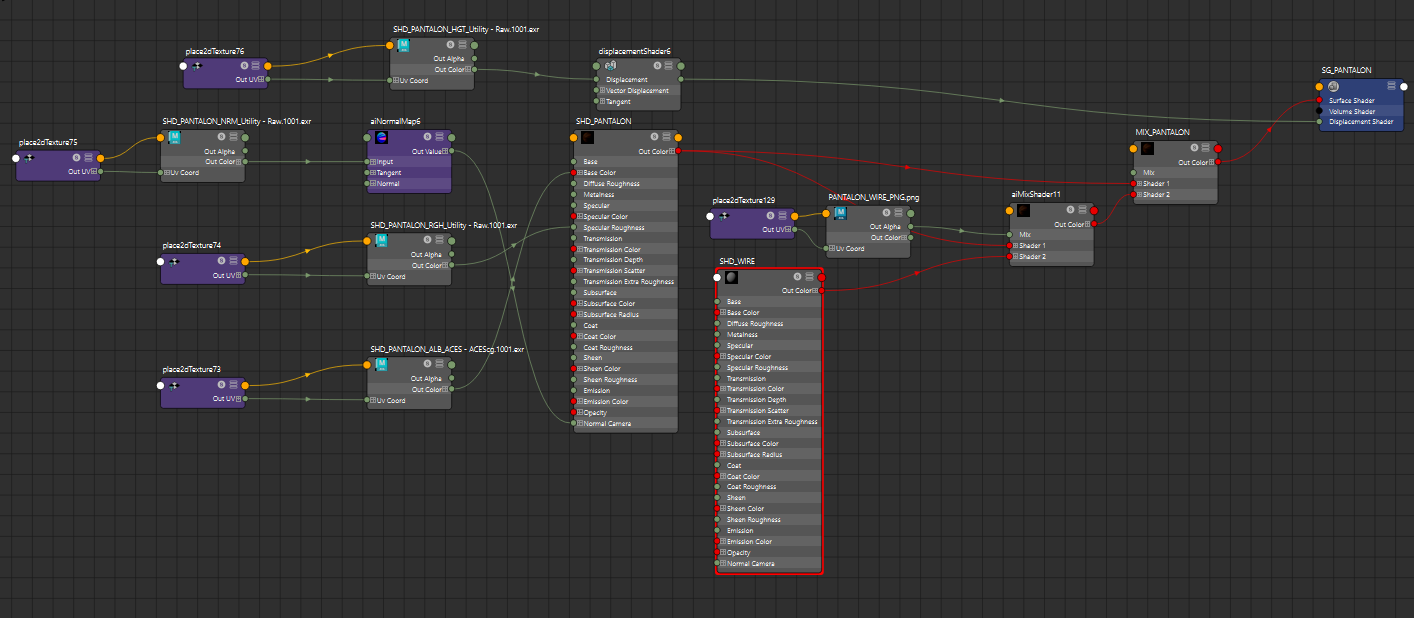The image size is (1414, 618).
Task: Toggle solo on MIX_PANTALON node
Action: point(1193,148)
